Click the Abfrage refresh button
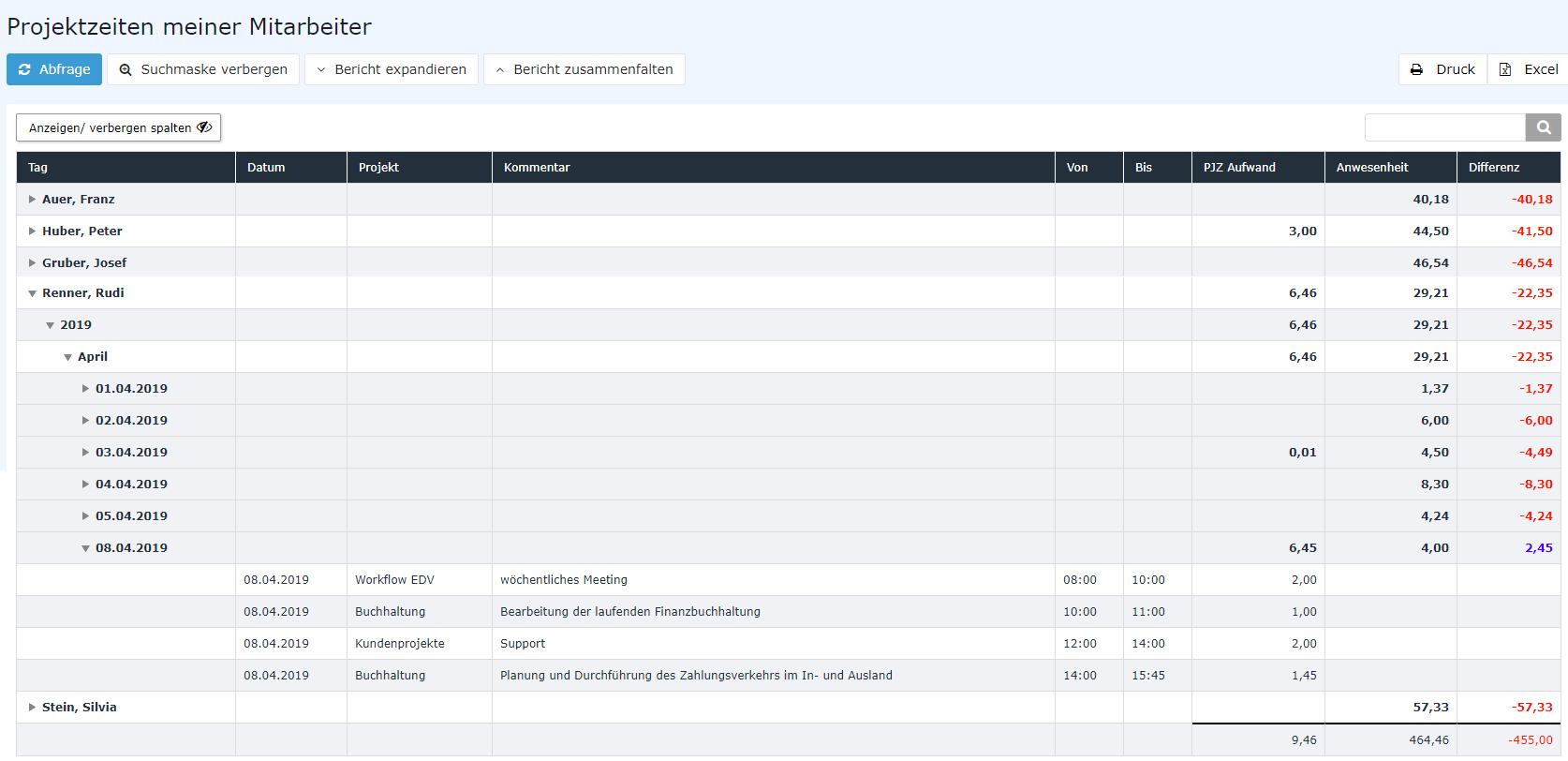1568x761 pixels. click(54, 69)
